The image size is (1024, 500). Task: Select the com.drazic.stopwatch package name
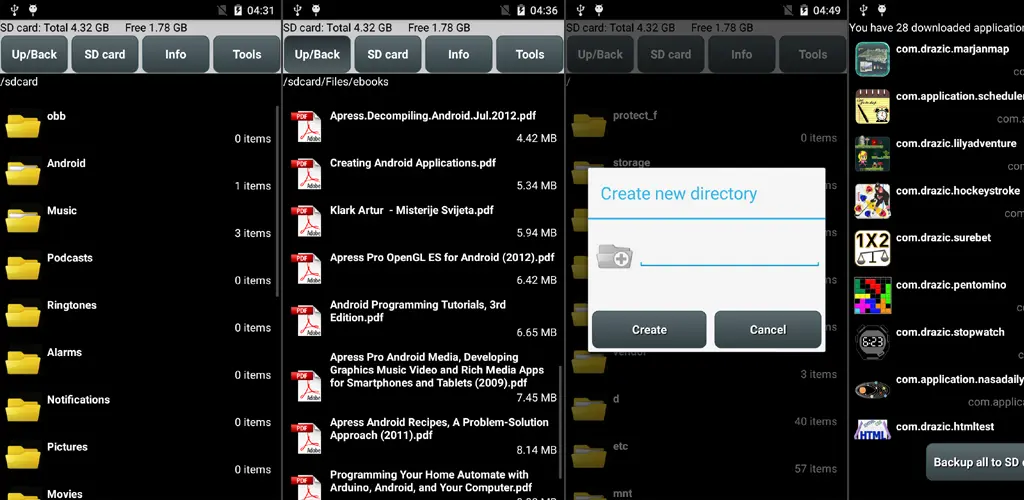tap(950, 332)
